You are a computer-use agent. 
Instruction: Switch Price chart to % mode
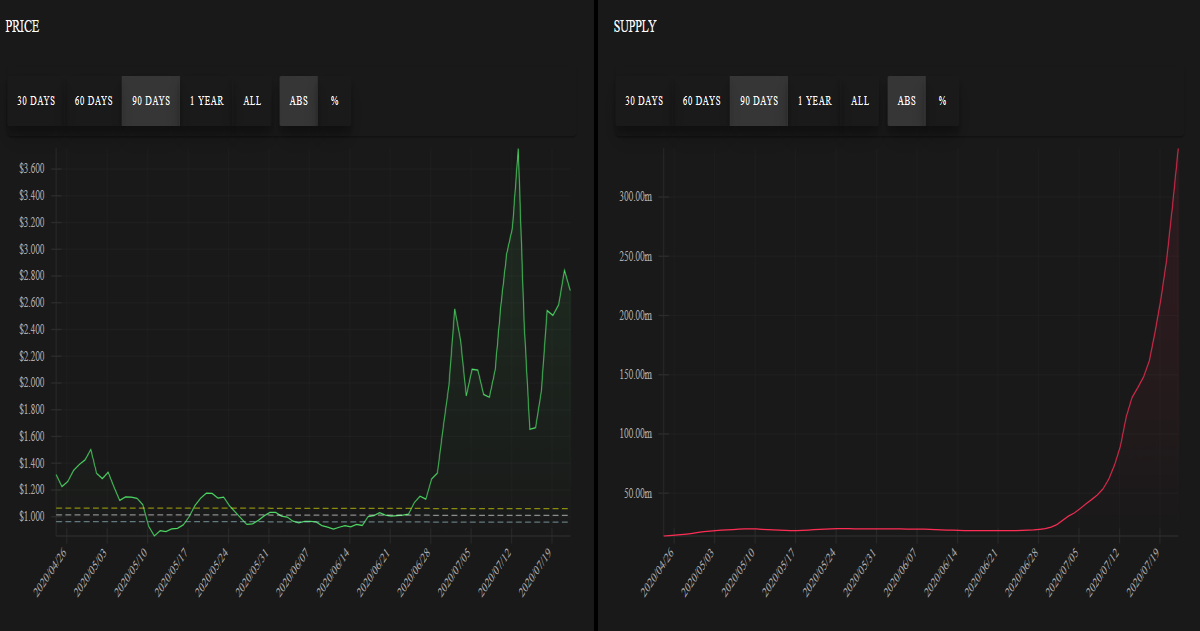(x=335, y=101)
